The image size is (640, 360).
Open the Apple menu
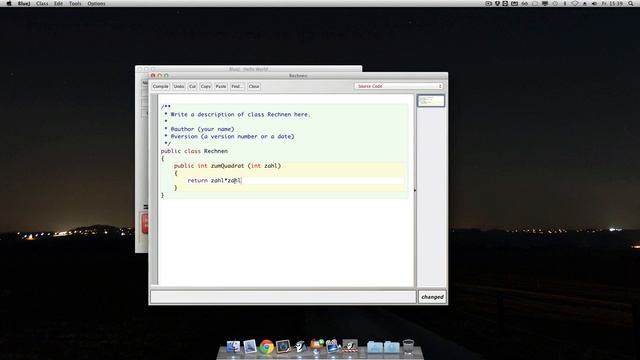click(9, 3)
